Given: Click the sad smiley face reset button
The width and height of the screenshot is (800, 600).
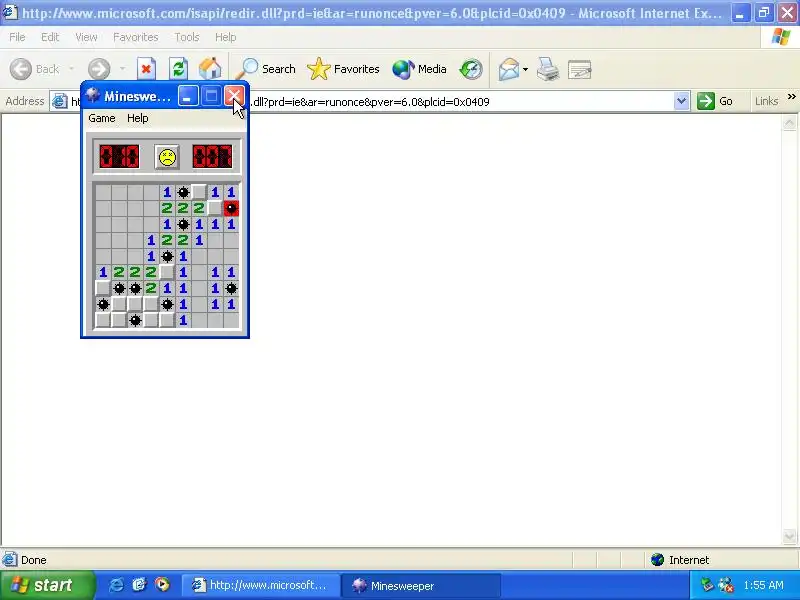Looking at the screenshot, I should pos(167,157).
